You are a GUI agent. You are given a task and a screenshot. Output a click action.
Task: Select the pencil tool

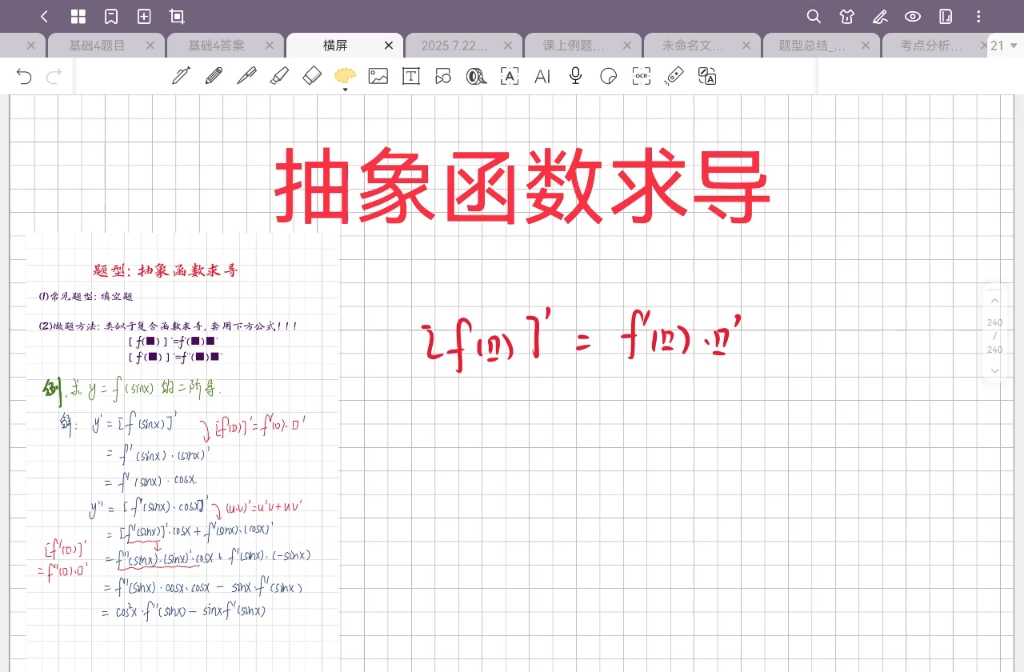pyautogui.click(x=214, y=76)
